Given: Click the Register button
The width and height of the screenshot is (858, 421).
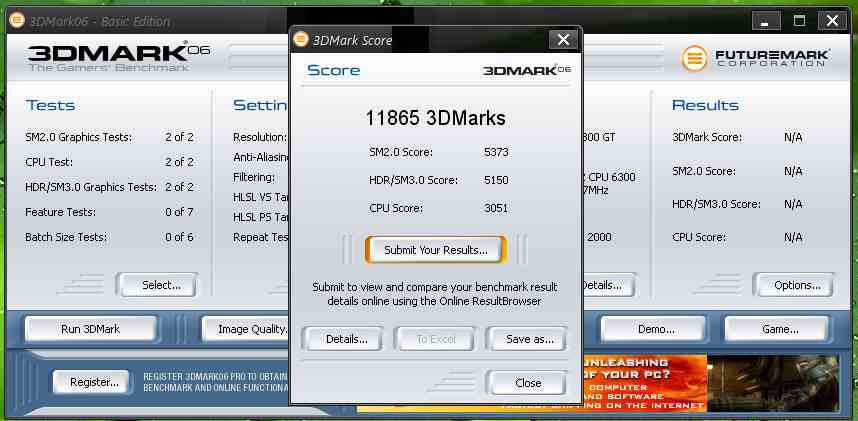Looking at the screenshot, I should tap(92, 382).
